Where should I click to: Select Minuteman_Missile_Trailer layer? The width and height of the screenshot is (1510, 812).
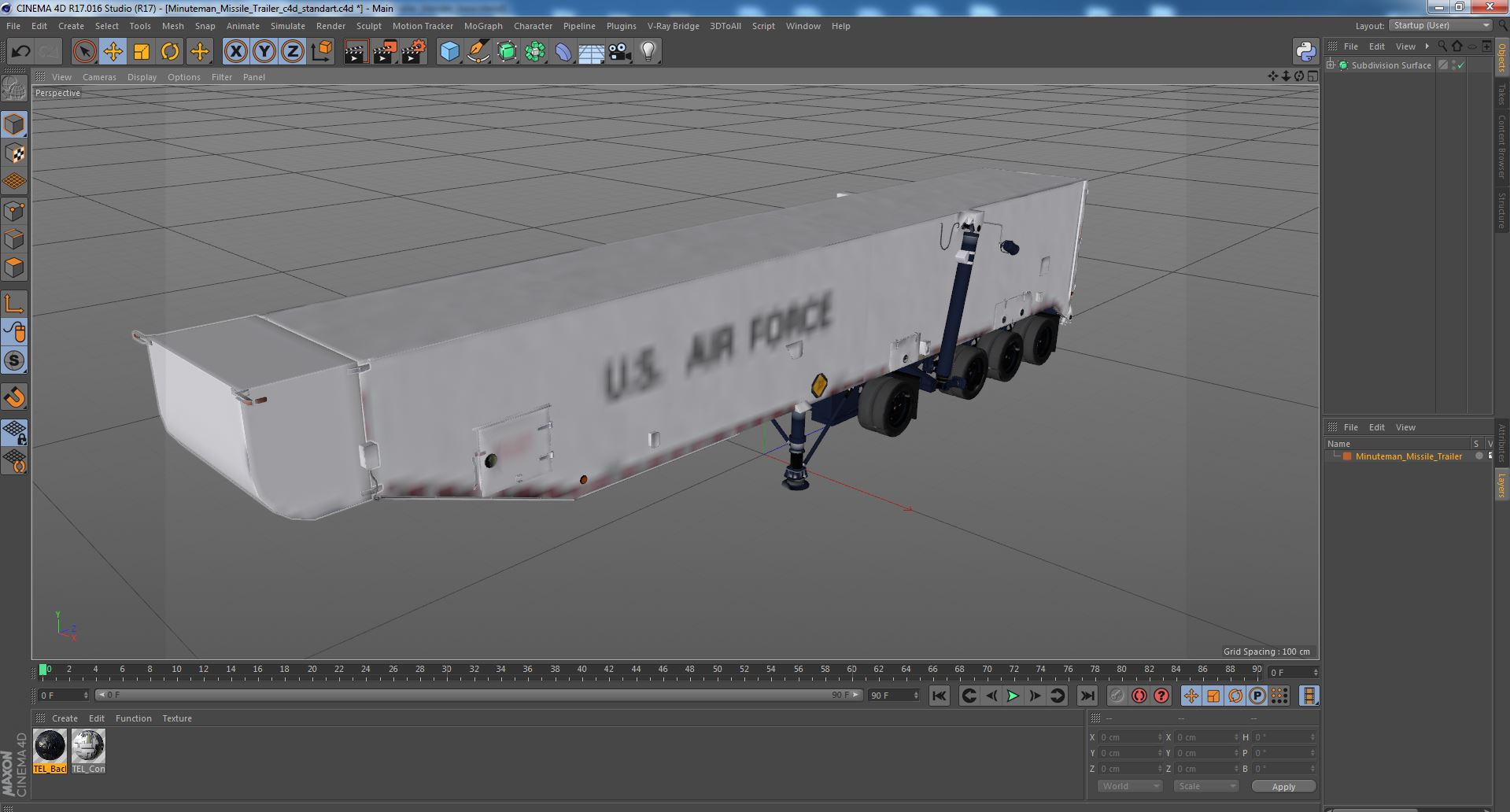coord(1408,456)
